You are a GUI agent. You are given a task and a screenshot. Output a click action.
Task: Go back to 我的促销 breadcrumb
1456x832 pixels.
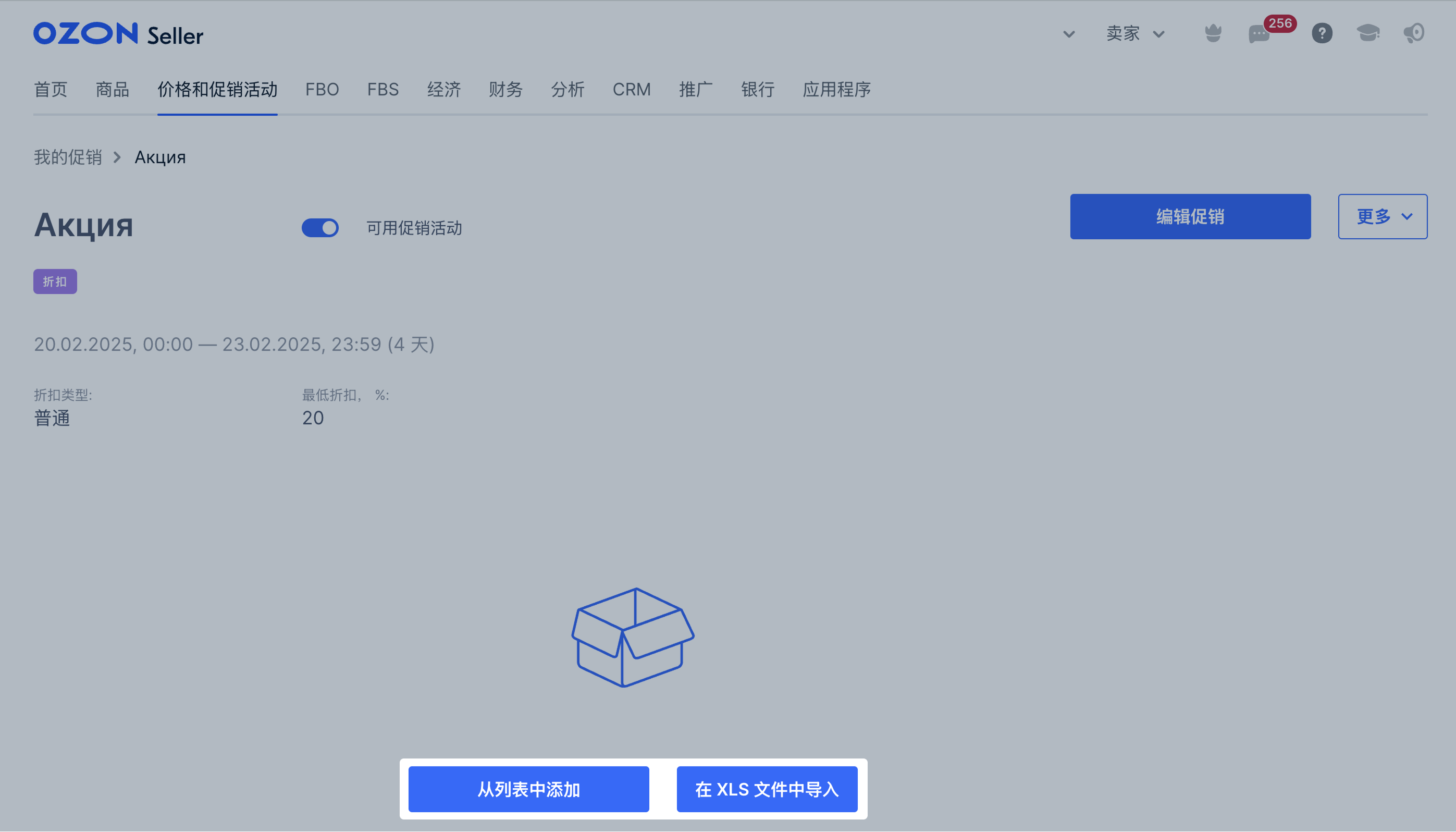tap(67, 157)
